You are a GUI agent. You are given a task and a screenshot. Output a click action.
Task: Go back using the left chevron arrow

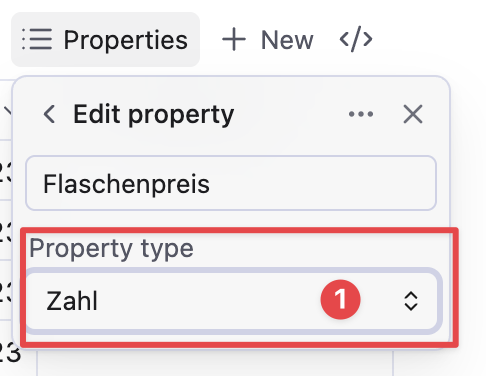(49, 114)
